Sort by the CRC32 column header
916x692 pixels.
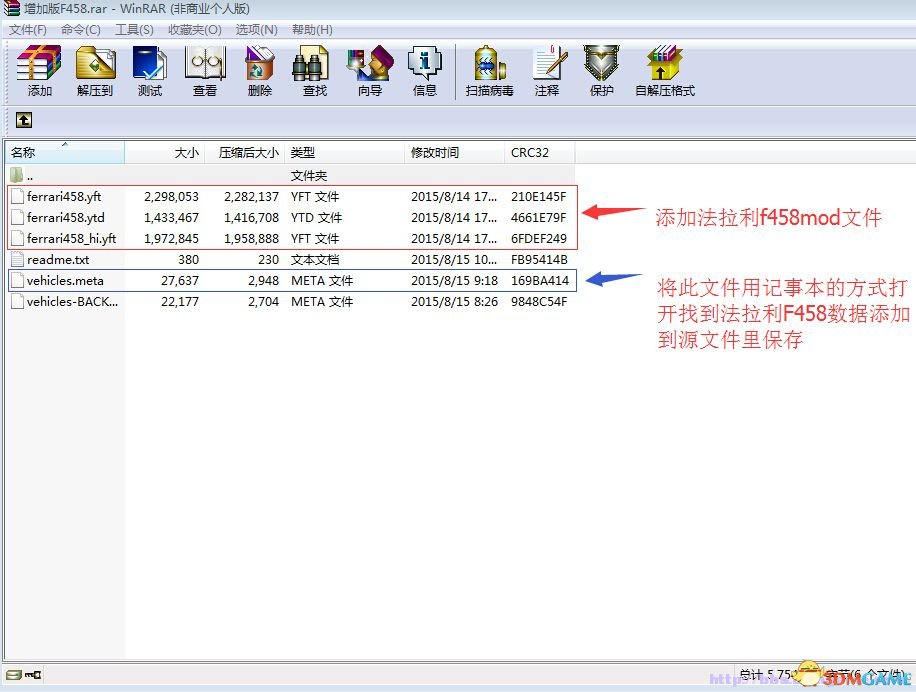540,152
